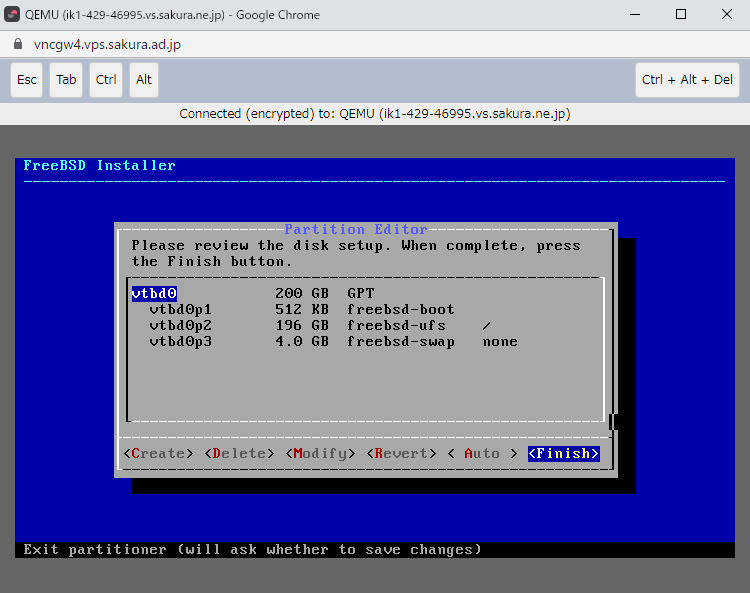Click the 'Partition Editor' dialog title

point(356,229)
